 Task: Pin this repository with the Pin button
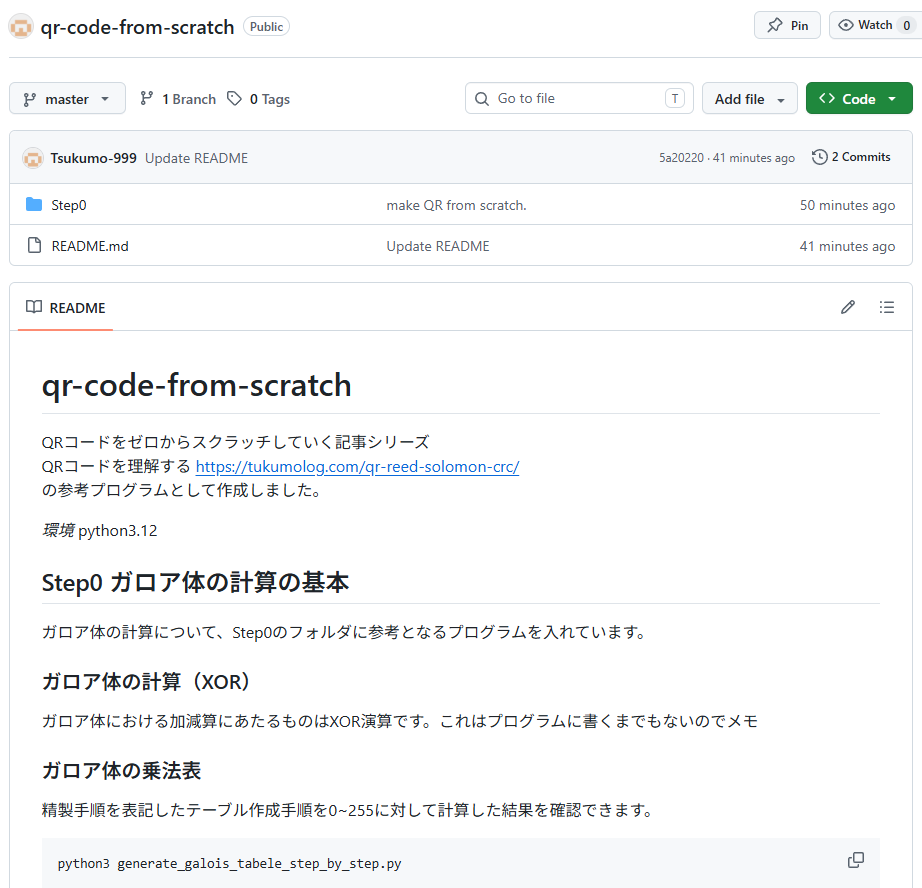click(x=787, y=25)
